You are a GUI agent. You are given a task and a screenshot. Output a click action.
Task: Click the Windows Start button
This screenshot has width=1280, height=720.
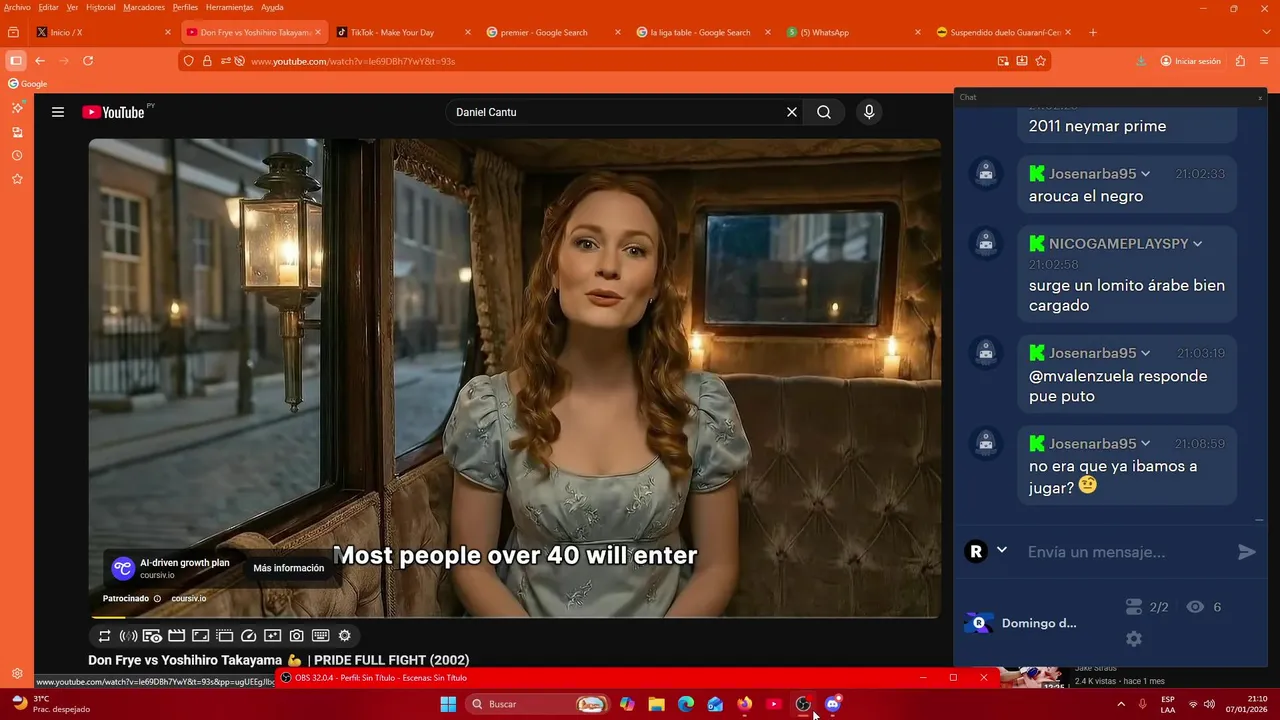tap(448, 704)
